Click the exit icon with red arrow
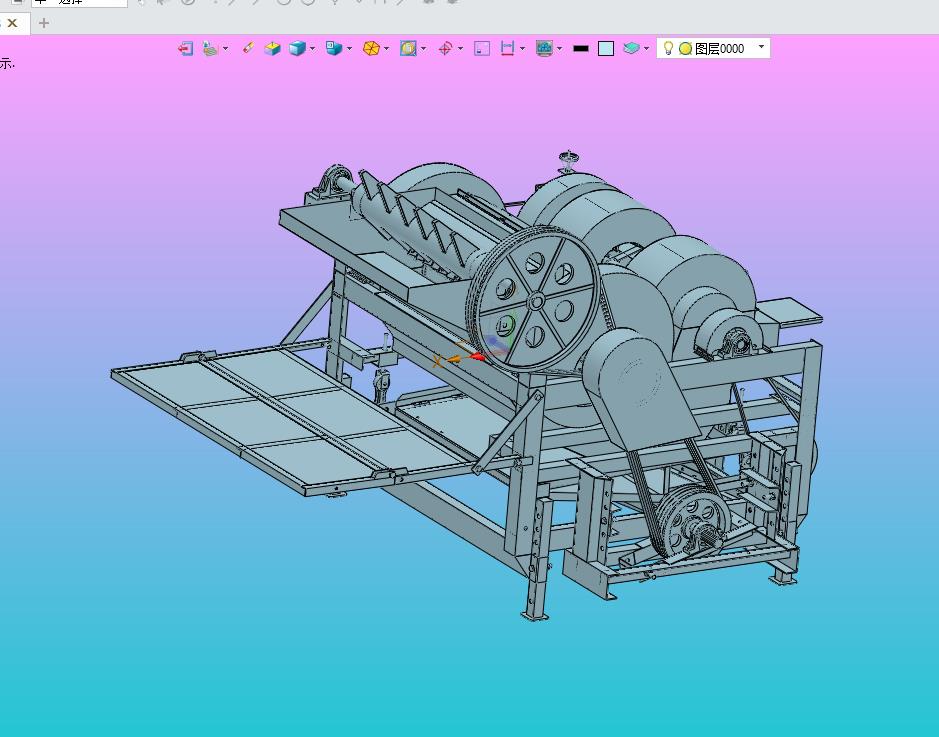 click(186, 48)
